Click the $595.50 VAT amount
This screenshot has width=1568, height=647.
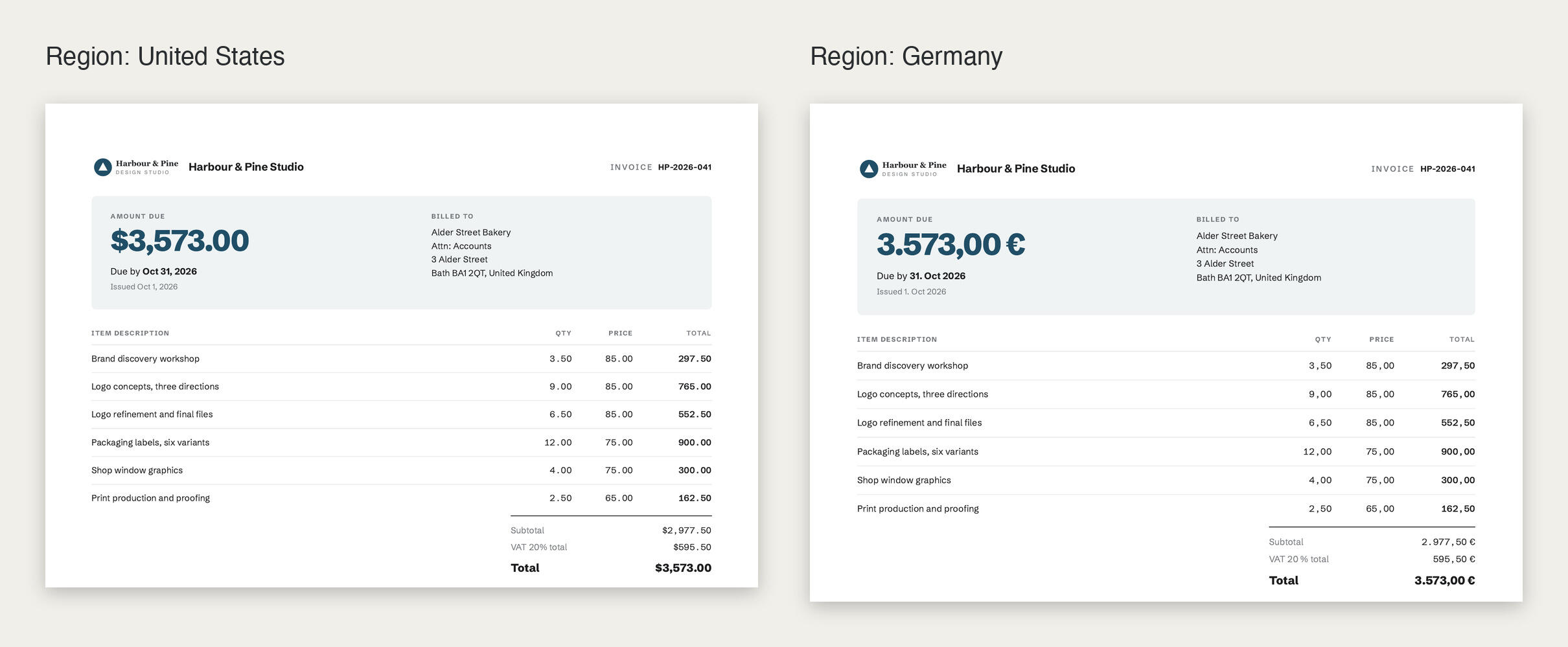click(x=692, y=547)
